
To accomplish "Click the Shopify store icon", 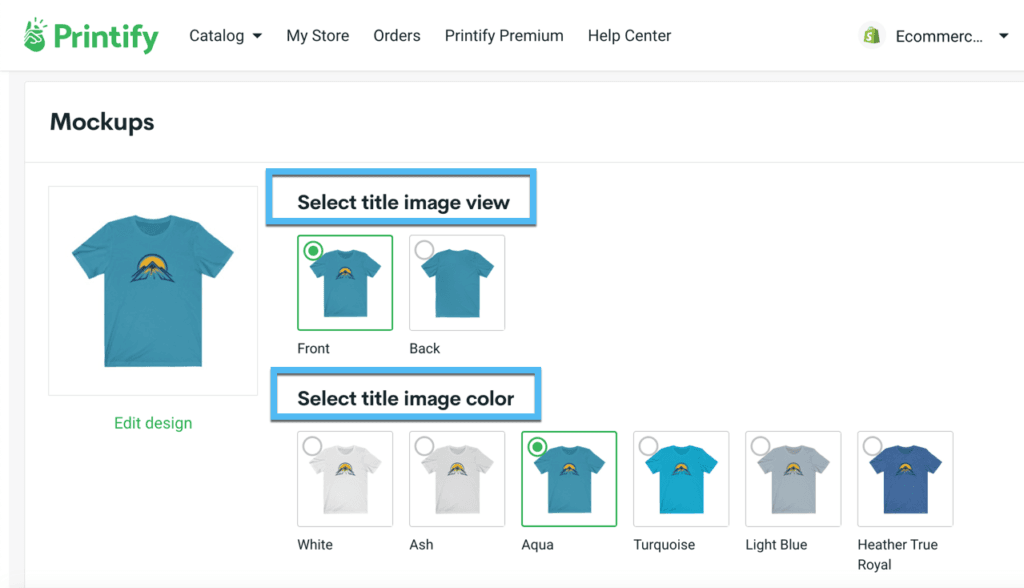I will (872, 36).
